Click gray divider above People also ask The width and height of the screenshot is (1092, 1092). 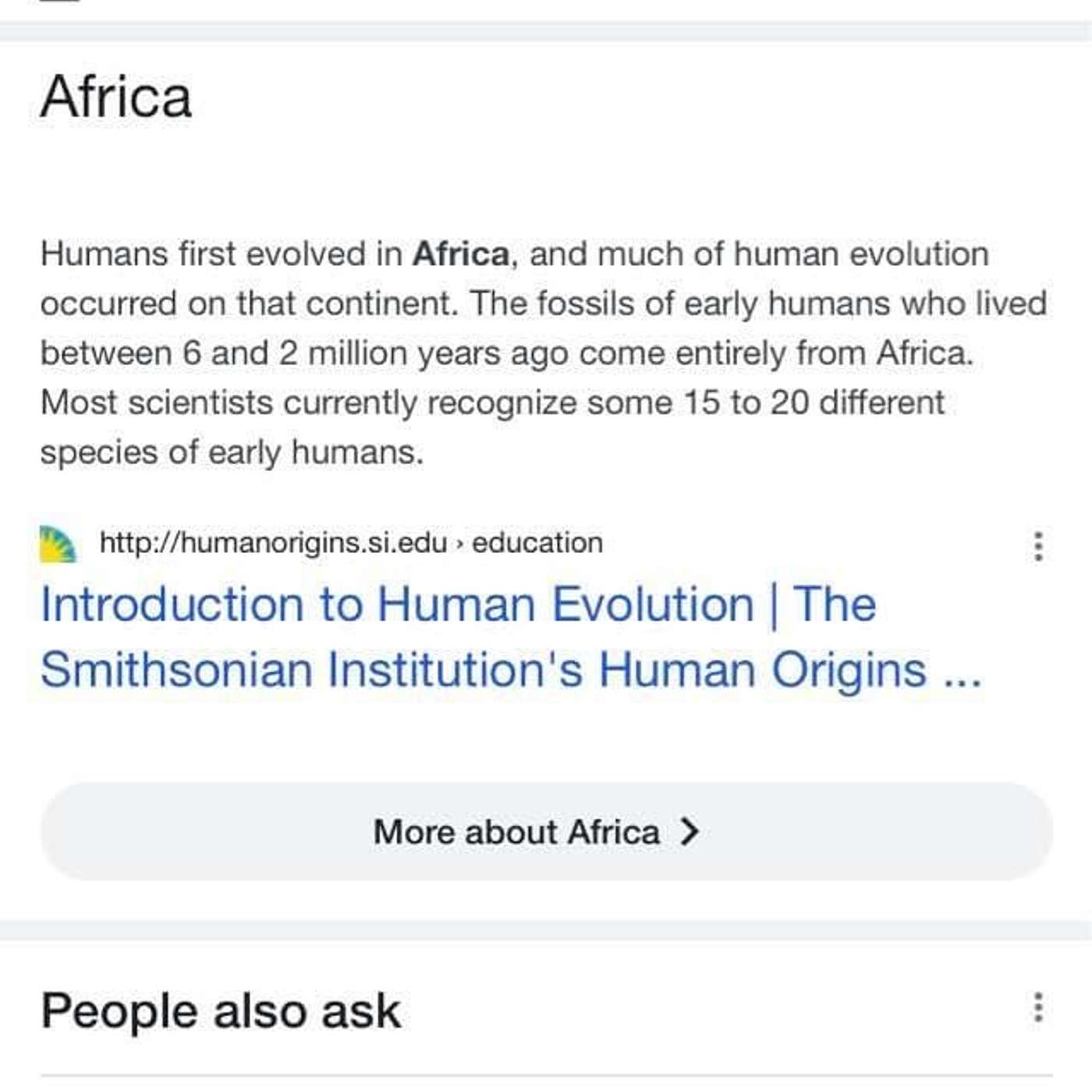546,930
